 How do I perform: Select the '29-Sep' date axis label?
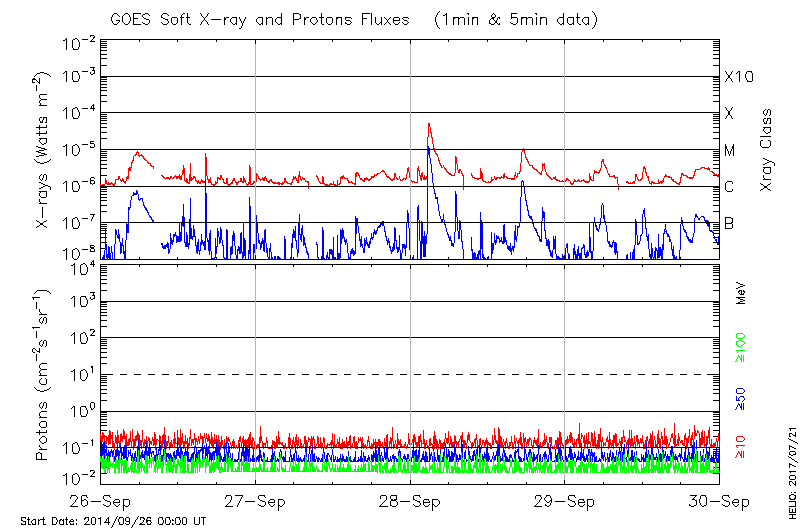(x=565, y=500)
